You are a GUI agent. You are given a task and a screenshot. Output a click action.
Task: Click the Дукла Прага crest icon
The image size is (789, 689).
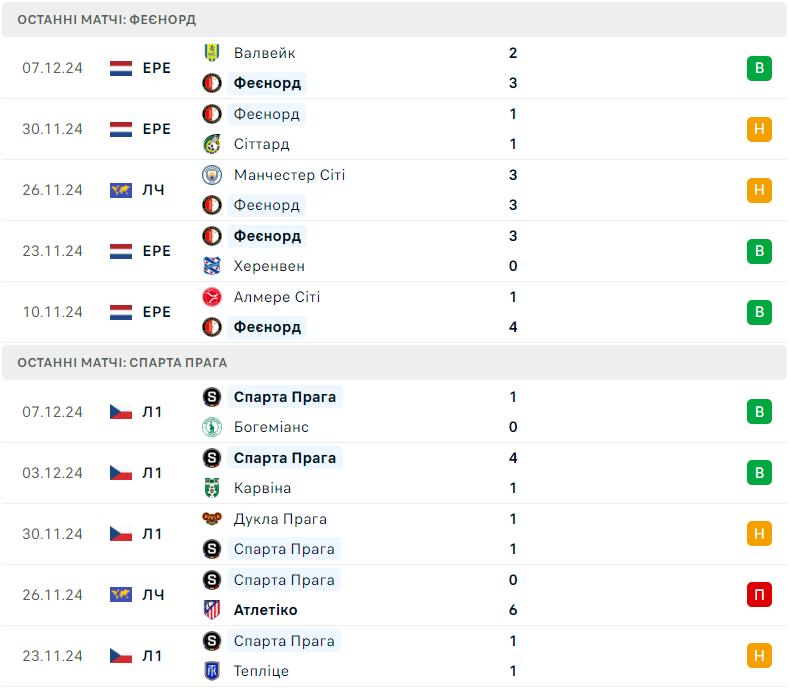click(212, 518)
